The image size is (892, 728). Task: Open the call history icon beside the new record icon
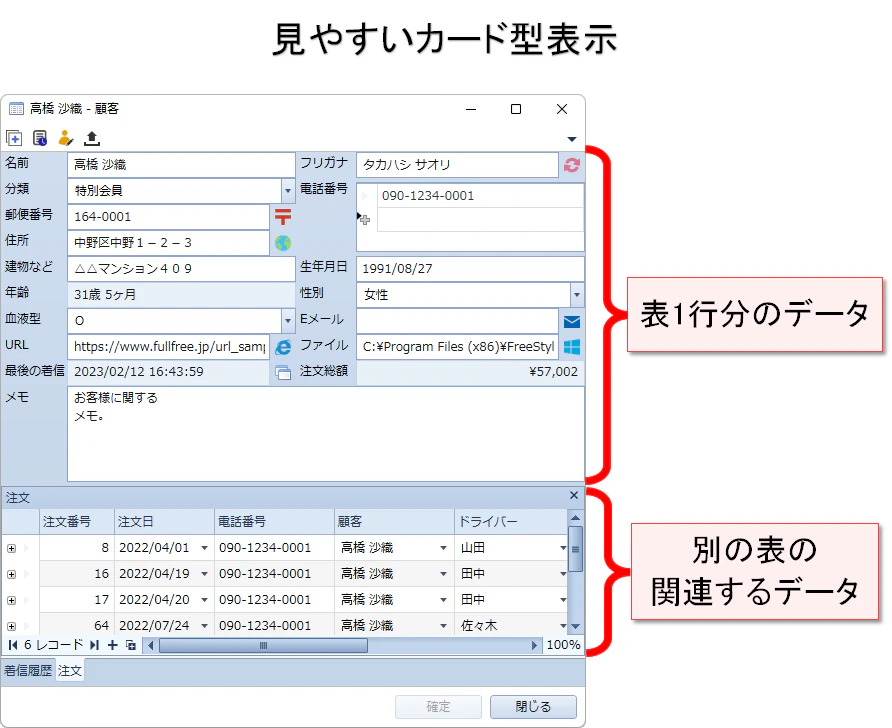click(40, 138)
